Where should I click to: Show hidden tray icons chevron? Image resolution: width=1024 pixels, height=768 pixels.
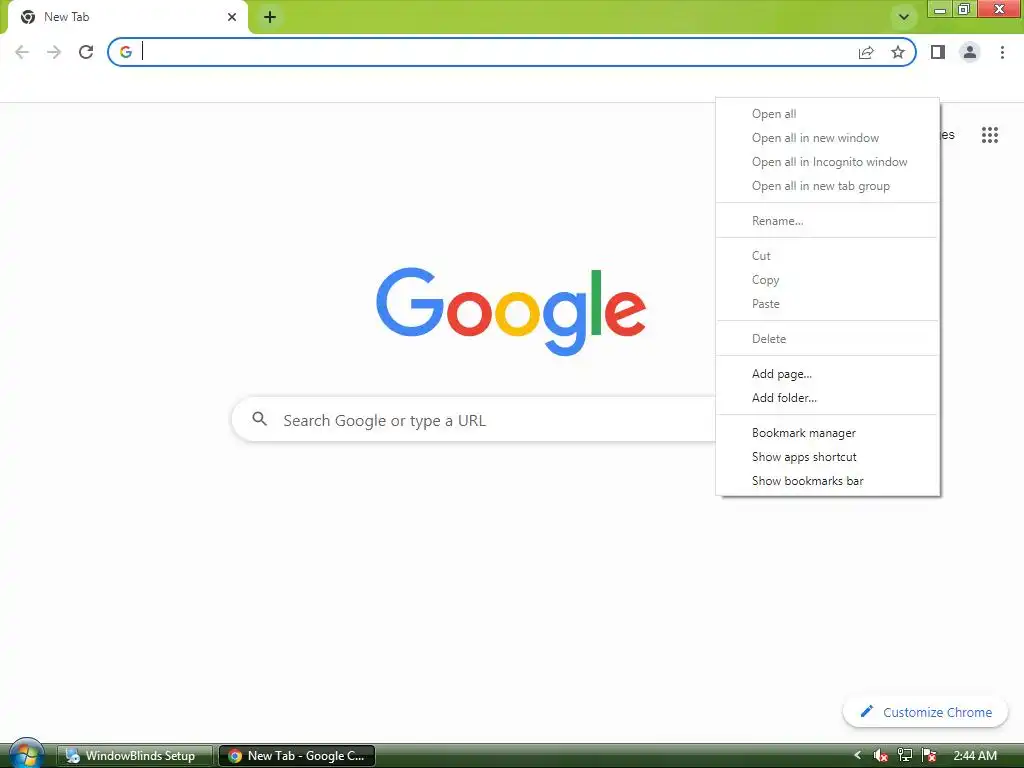(857, 756)
